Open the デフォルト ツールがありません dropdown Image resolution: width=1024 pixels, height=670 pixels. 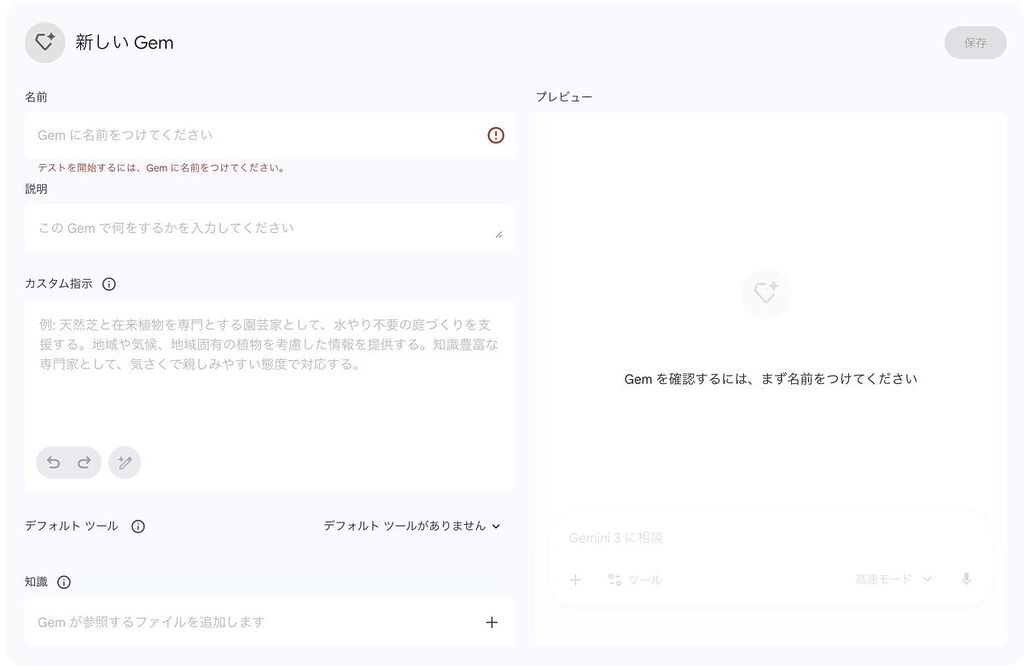[x=411, y=526]
